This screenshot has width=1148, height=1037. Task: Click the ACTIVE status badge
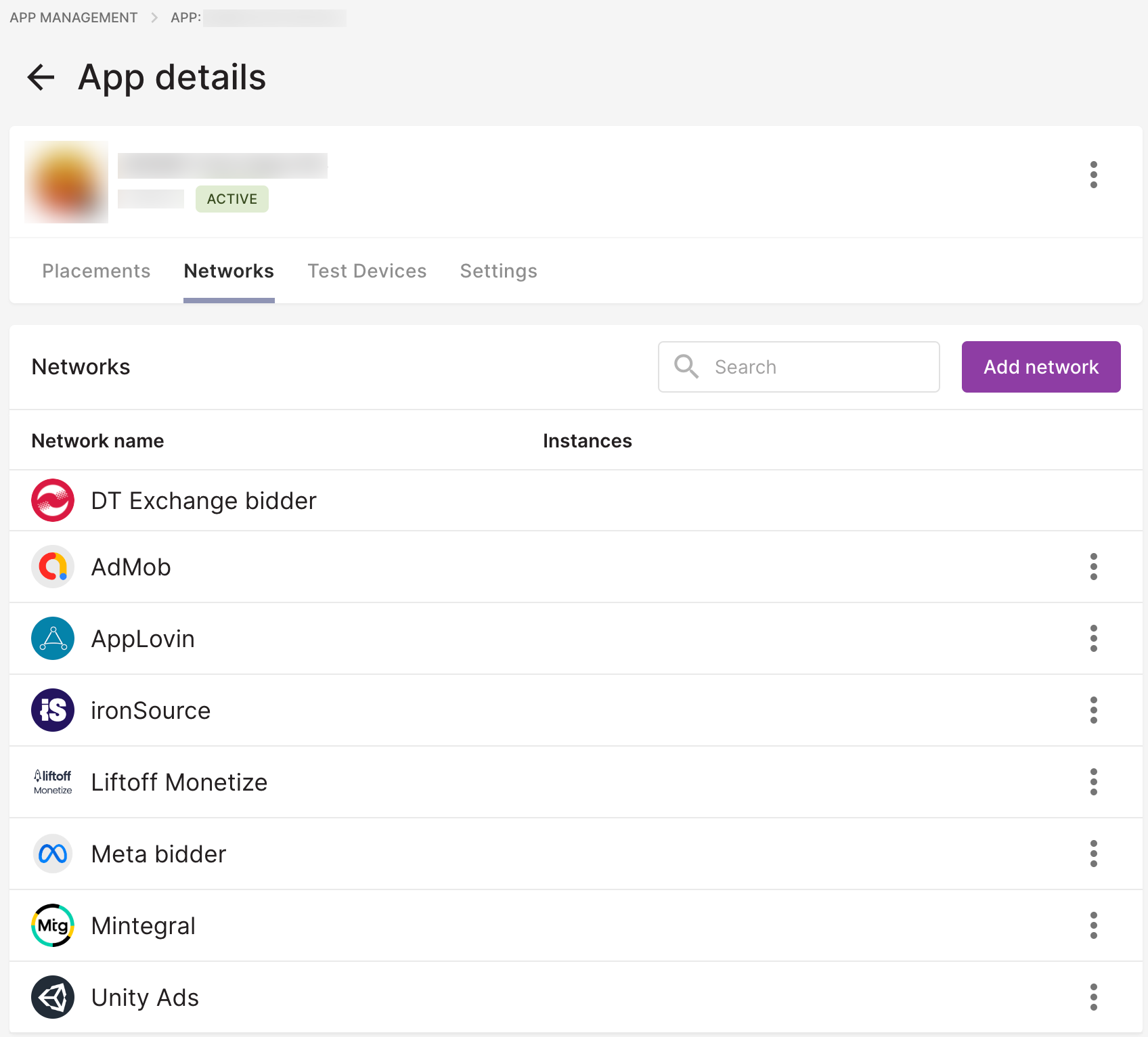pyautogui.click(x=232, y=199)
